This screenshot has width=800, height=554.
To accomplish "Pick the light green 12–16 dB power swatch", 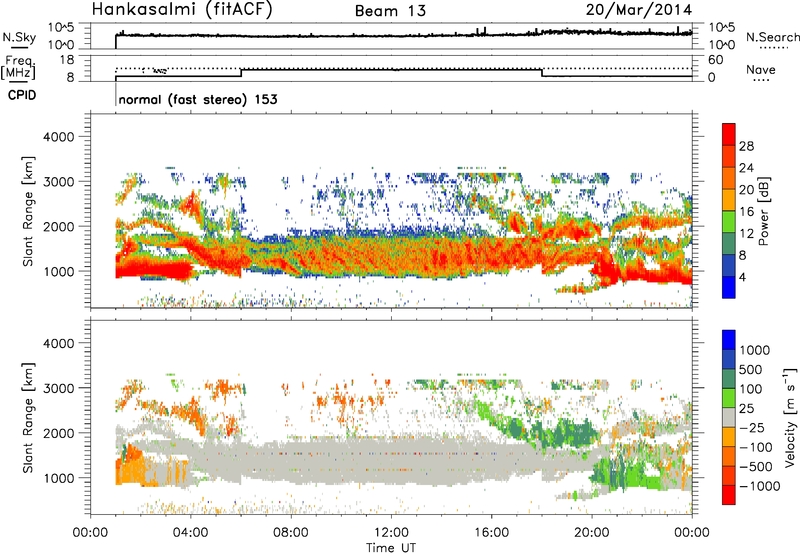I will pos(729,222).
